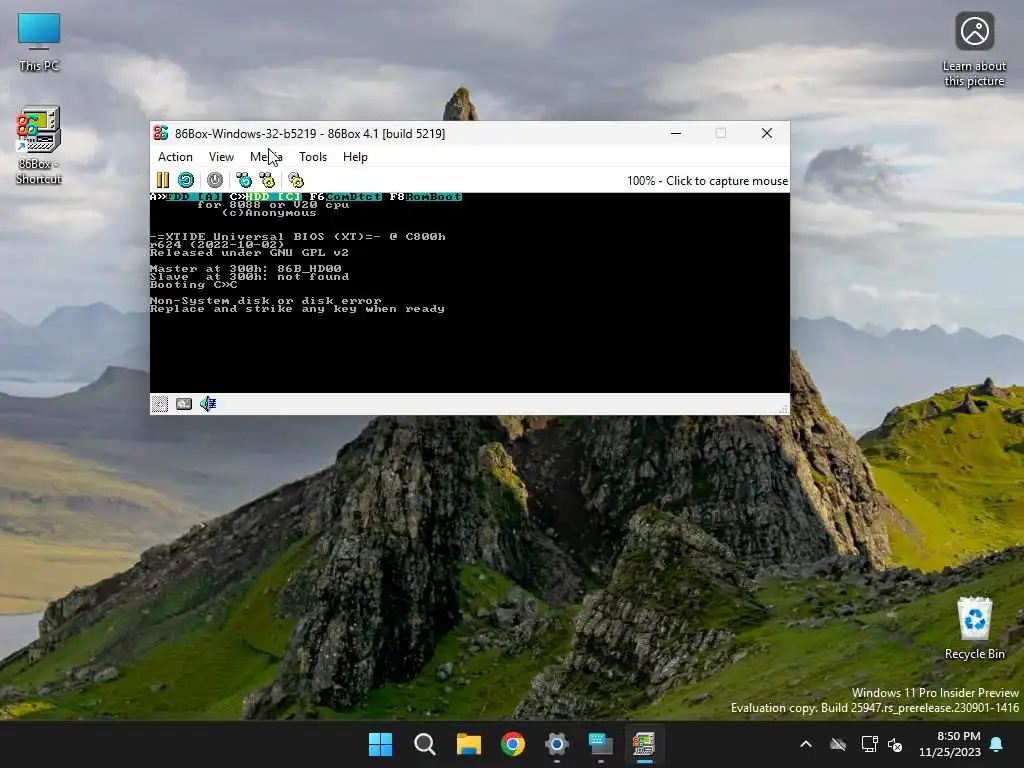Select the This PC desktop icon

[x=39, y=42]
